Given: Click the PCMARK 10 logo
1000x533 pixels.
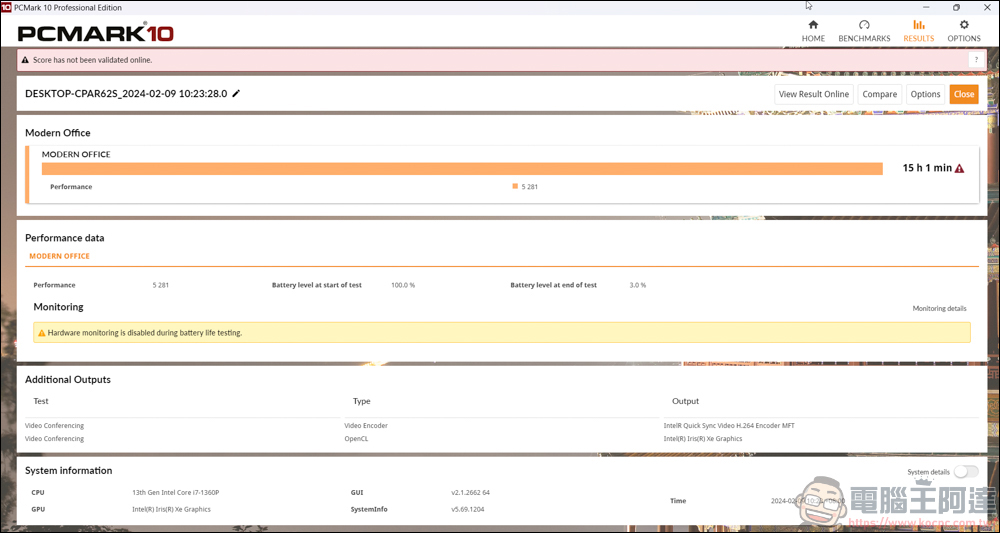Looking at the screenshot, I should click(96, 33).
